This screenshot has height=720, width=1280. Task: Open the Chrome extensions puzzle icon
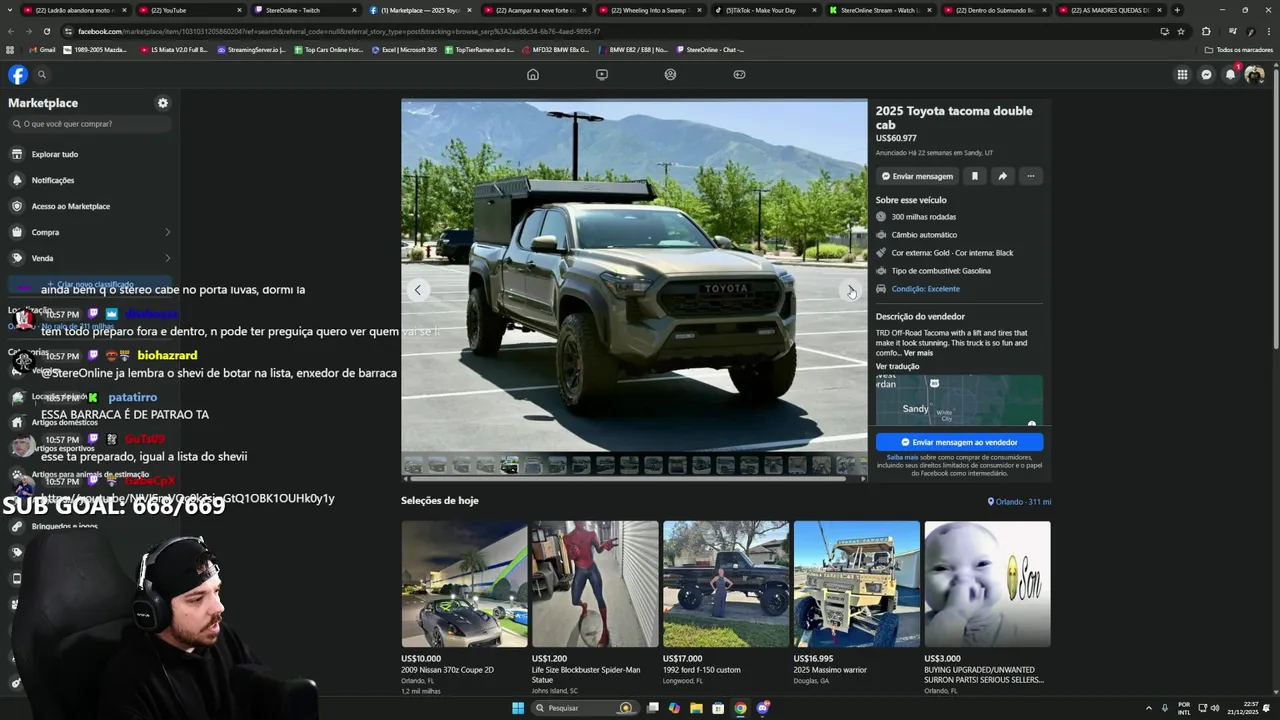[x=1206, y=31]
